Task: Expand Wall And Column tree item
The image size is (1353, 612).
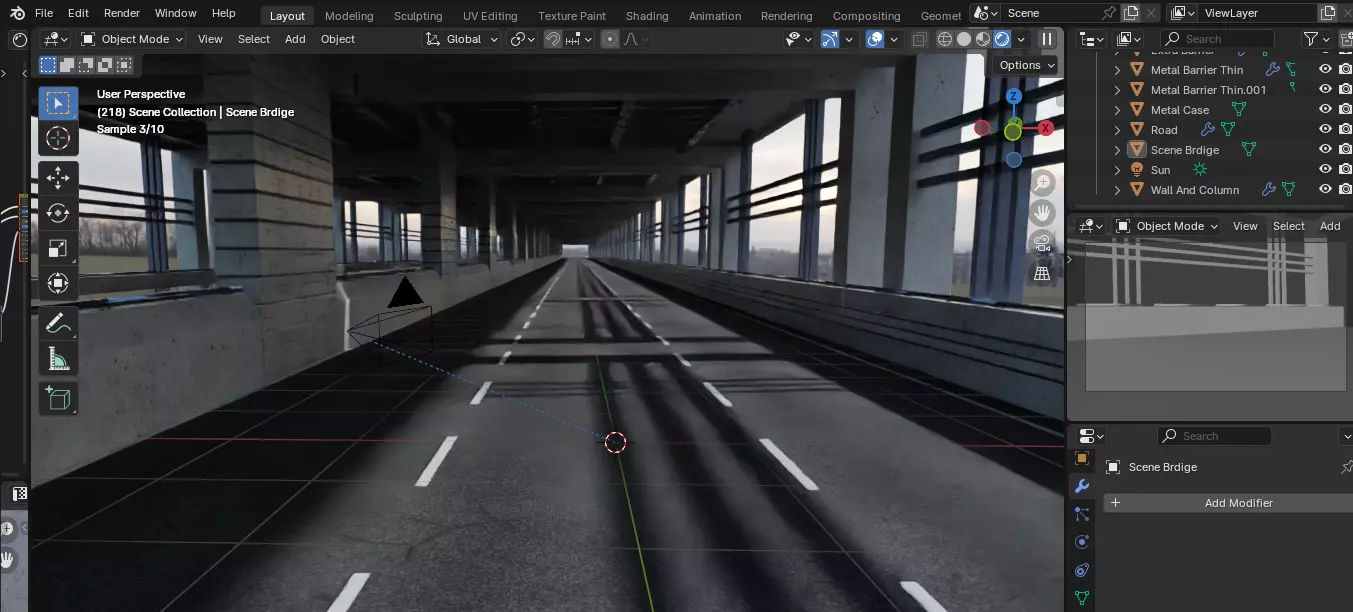Action: tap(1118, 190)
